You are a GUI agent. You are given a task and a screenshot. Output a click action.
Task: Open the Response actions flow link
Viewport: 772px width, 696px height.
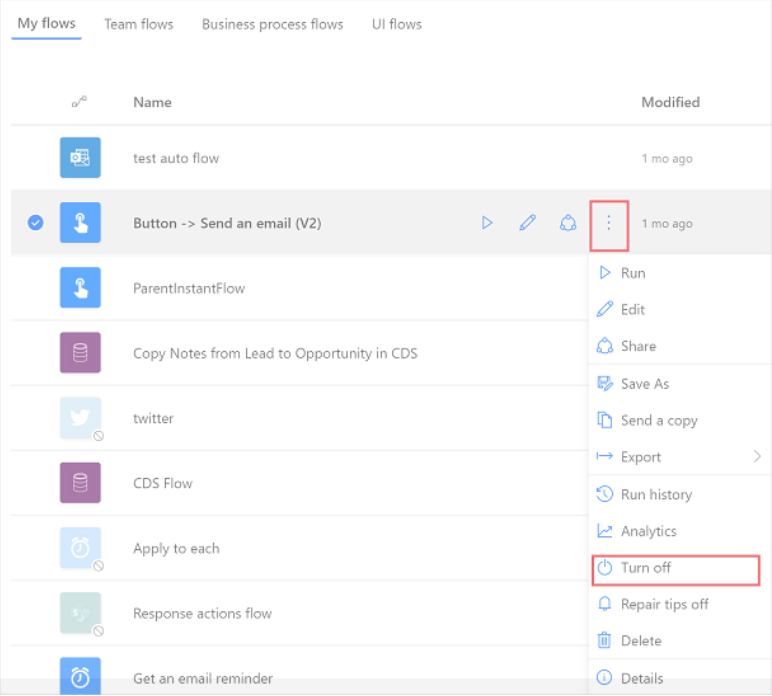pyautogui.click(x=202, y=613)
